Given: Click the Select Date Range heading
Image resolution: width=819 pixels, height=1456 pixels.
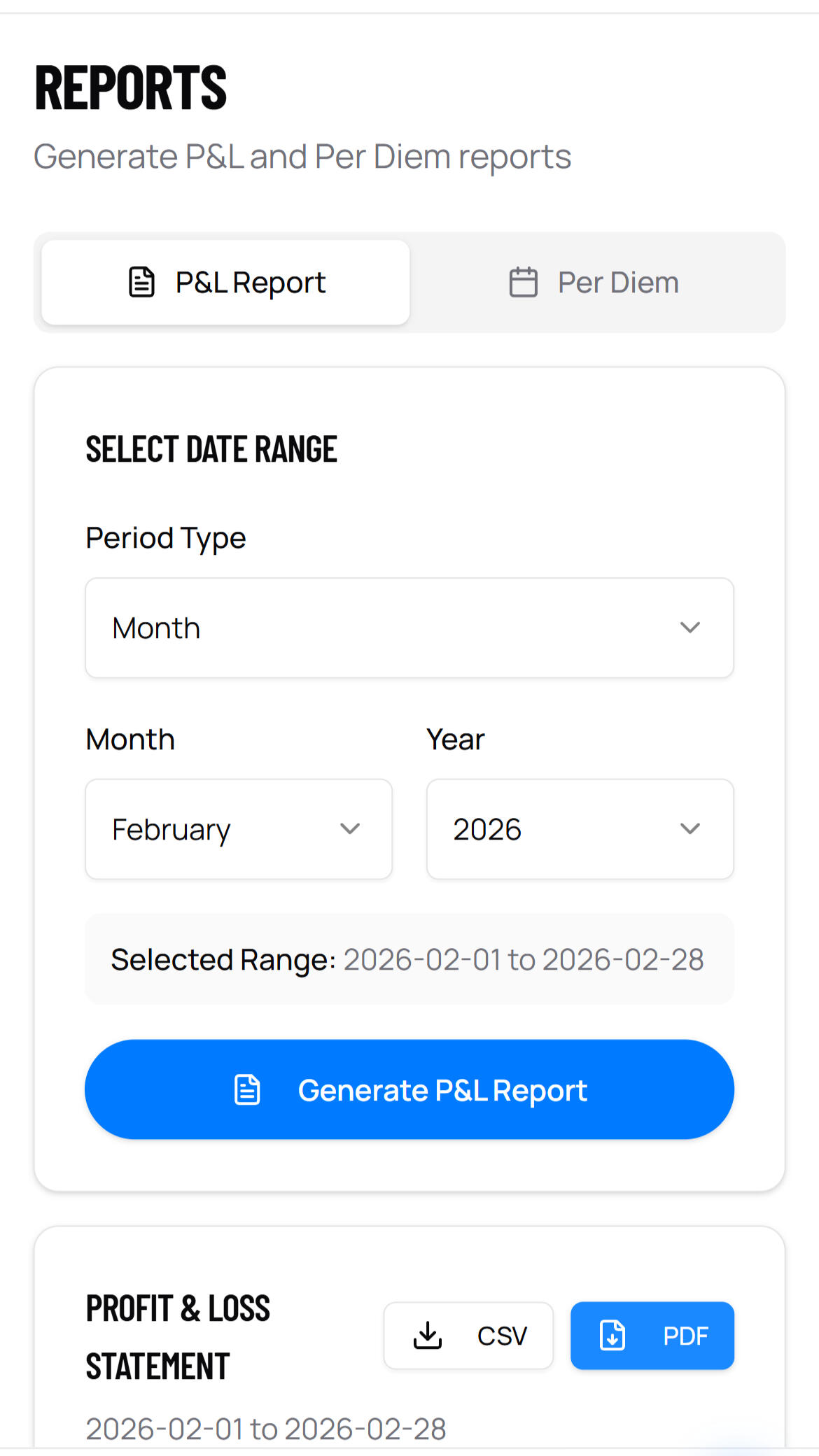Looking at the screenshot, I should pyautogui.click(x=211, y=449).
